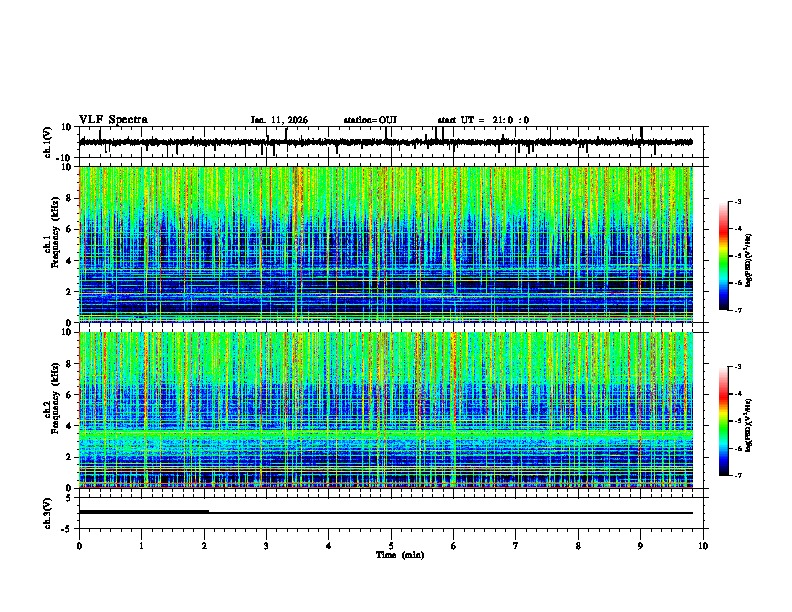The height and width of the screenshot is (612, 792).
Task: Click the "ch.1(V)" vertical axis label
Action: click(48, 141)
